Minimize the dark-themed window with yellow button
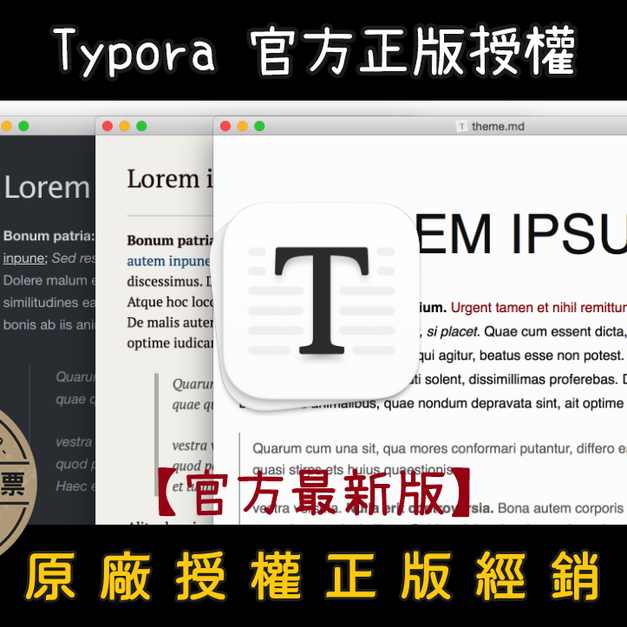This screenshot has height=627, width=627. pyautogui.click(x=6, y=126)
